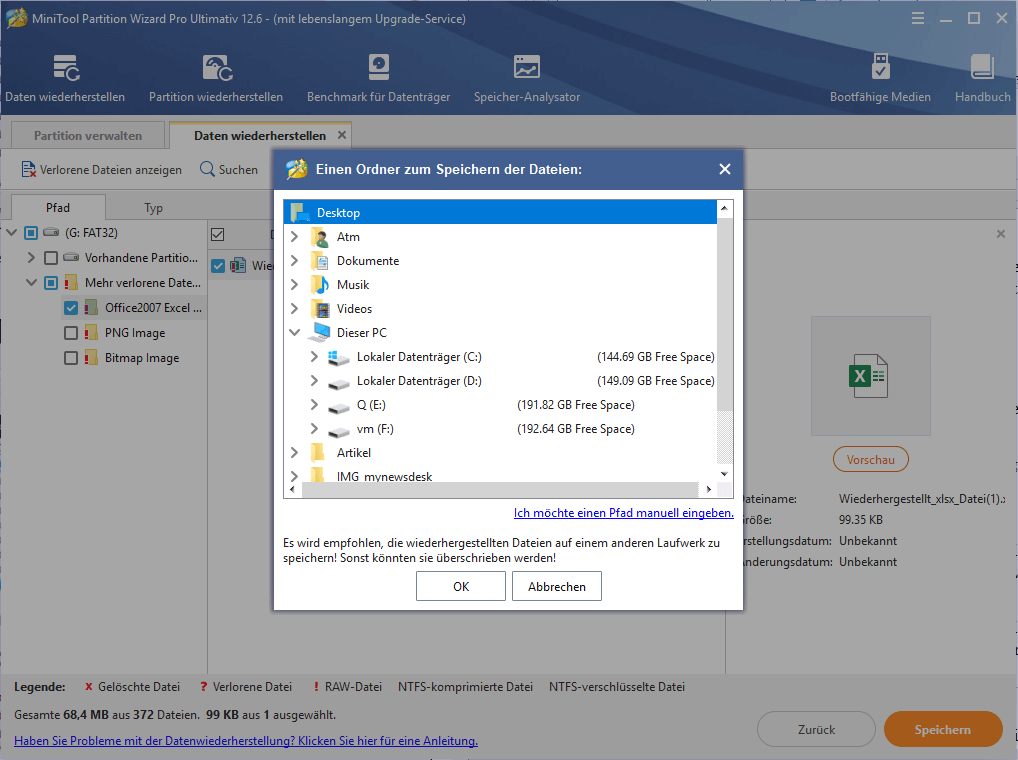Expand the Atm folder chevron
This screenshot has height=760, width=1018.
pyautogui.click(x=295, y=237)
